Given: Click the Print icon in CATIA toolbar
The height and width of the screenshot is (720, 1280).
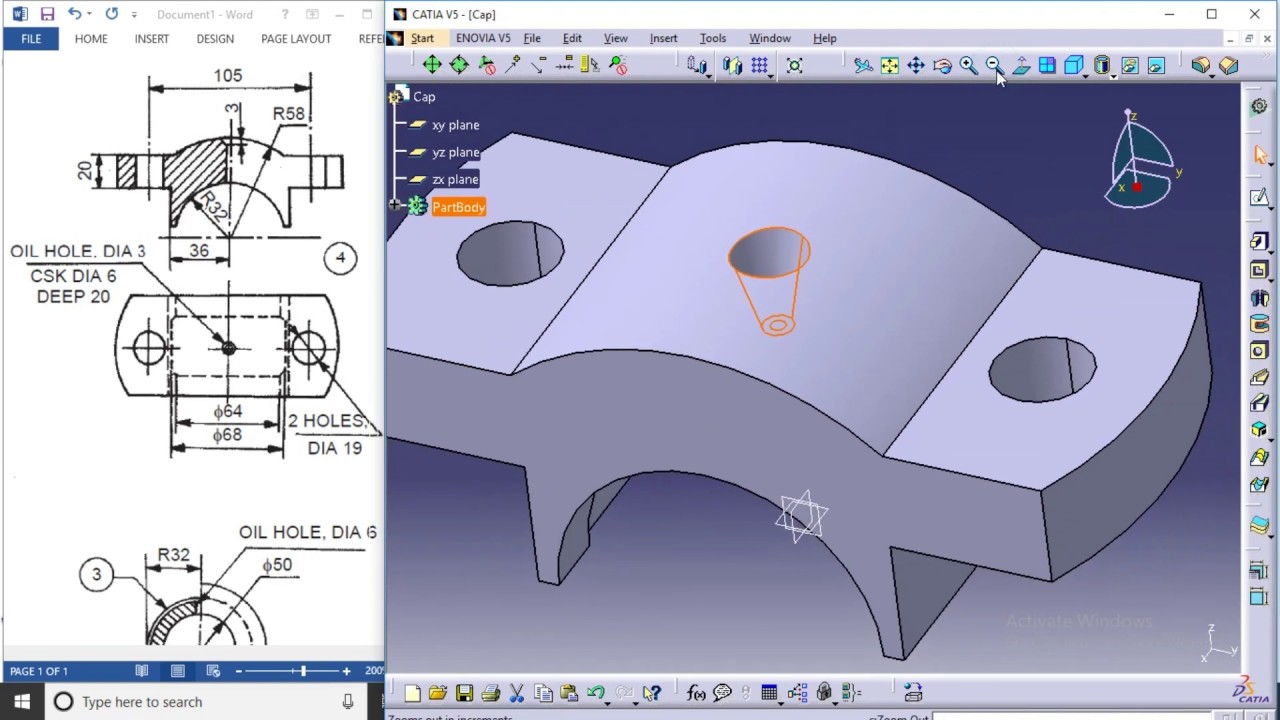Looking at the screenshot, I should coord(490,692).
